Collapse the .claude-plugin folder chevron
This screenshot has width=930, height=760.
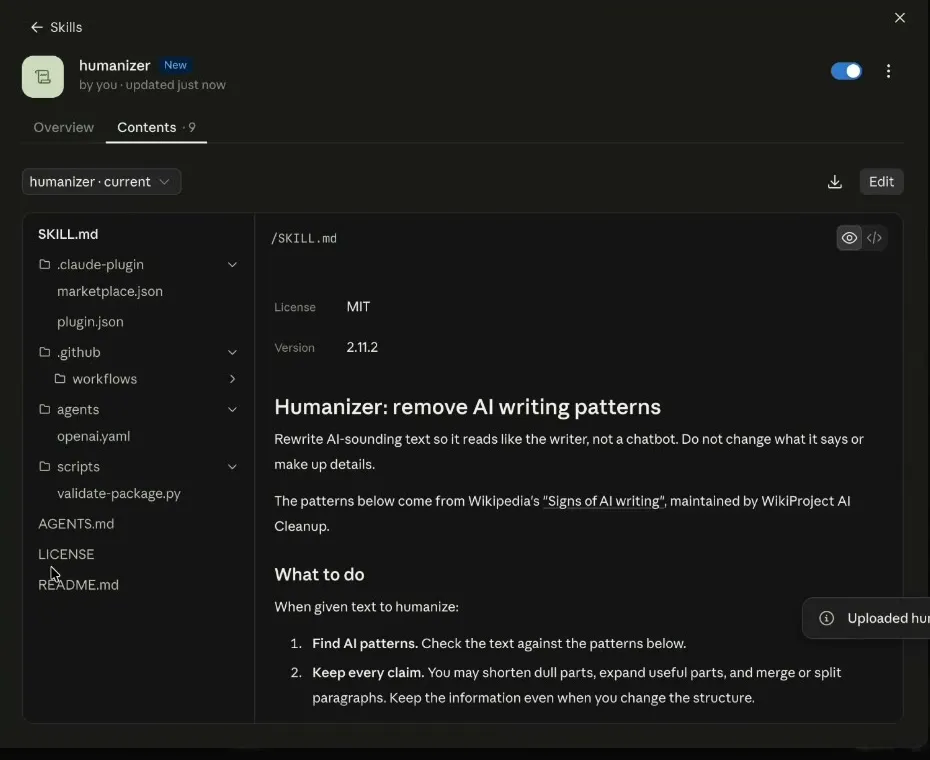[x=232, y=265]
